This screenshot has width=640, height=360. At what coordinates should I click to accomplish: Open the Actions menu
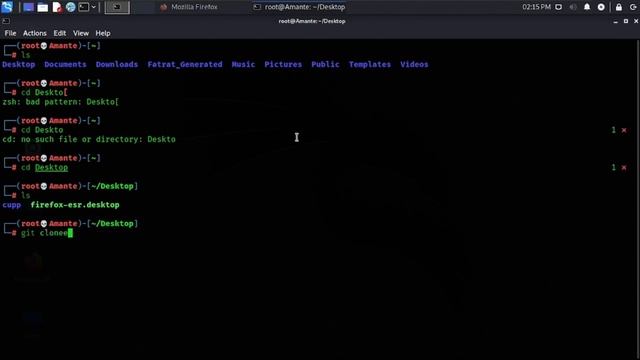(35, 33)
